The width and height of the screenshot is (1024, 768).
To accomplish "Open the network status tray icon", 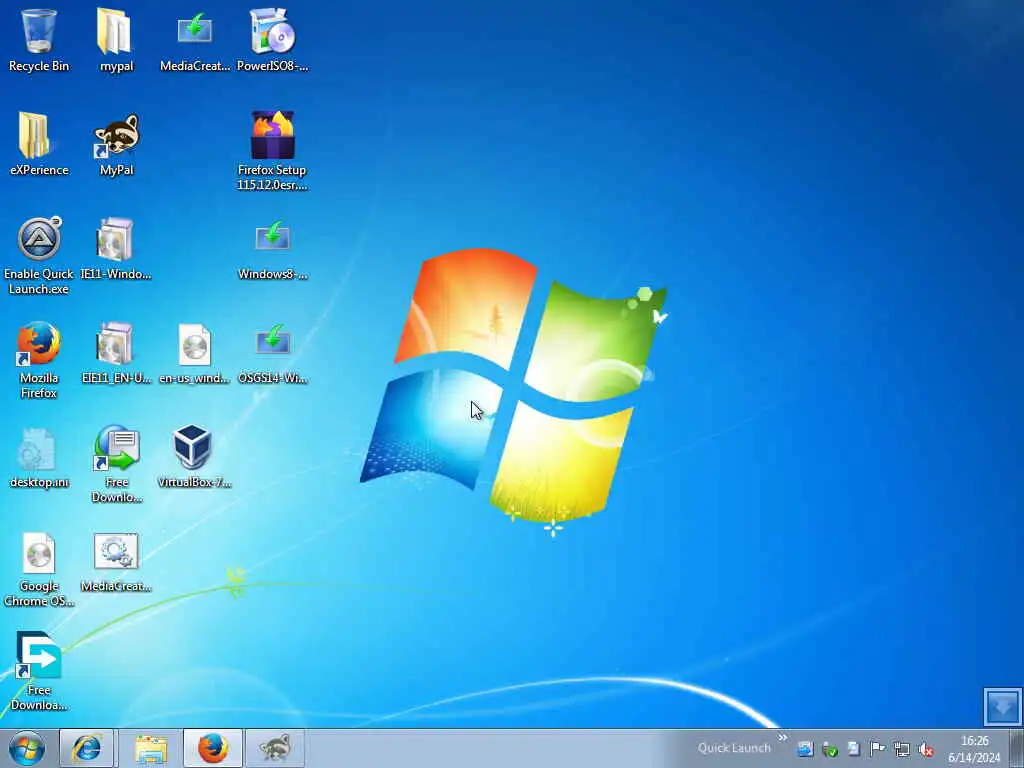I will pos(902,749).
